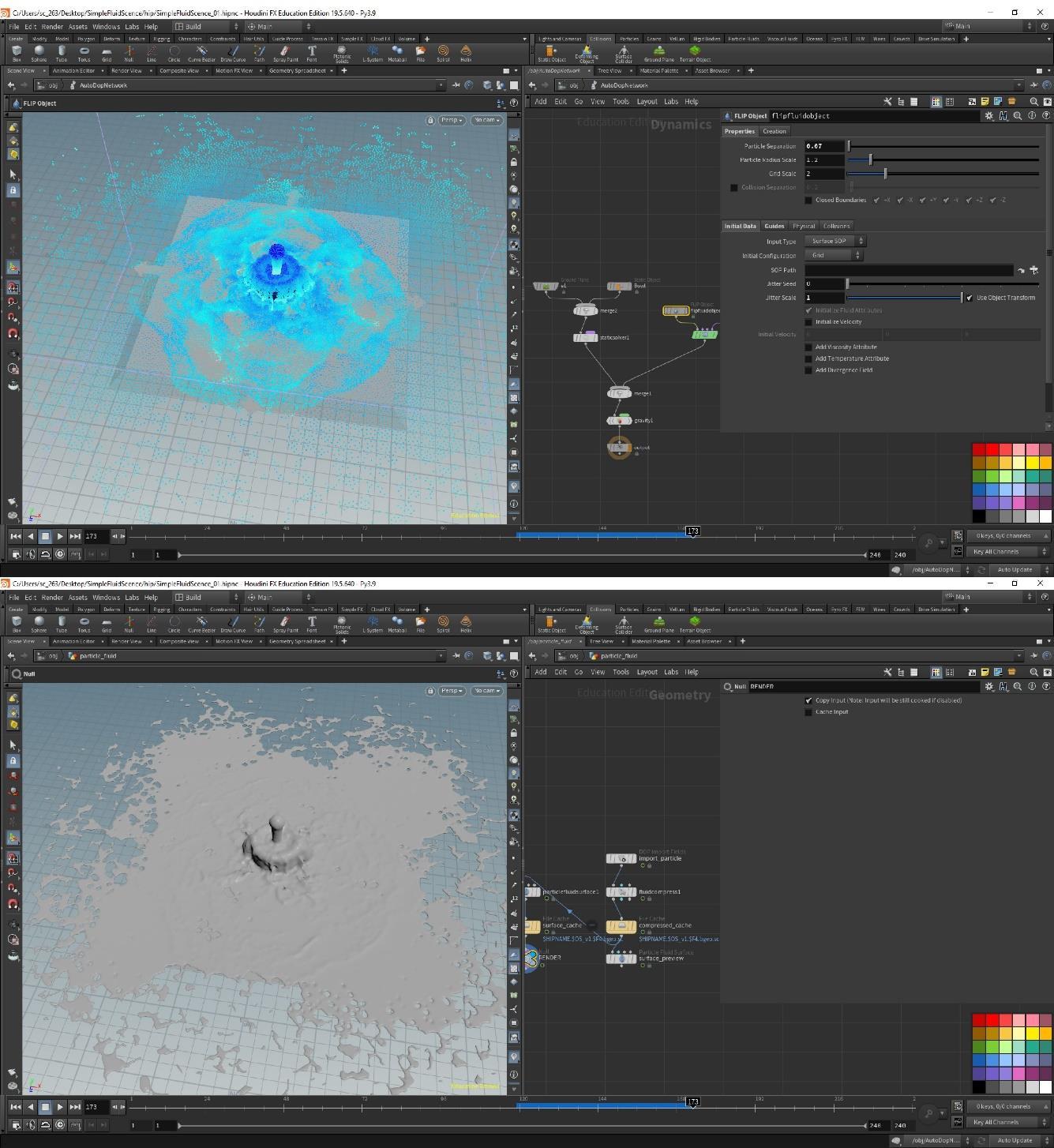The image size is (1054, 1148).
Task: Play the timeline forward in upper window
Action: tap(60, 536)
